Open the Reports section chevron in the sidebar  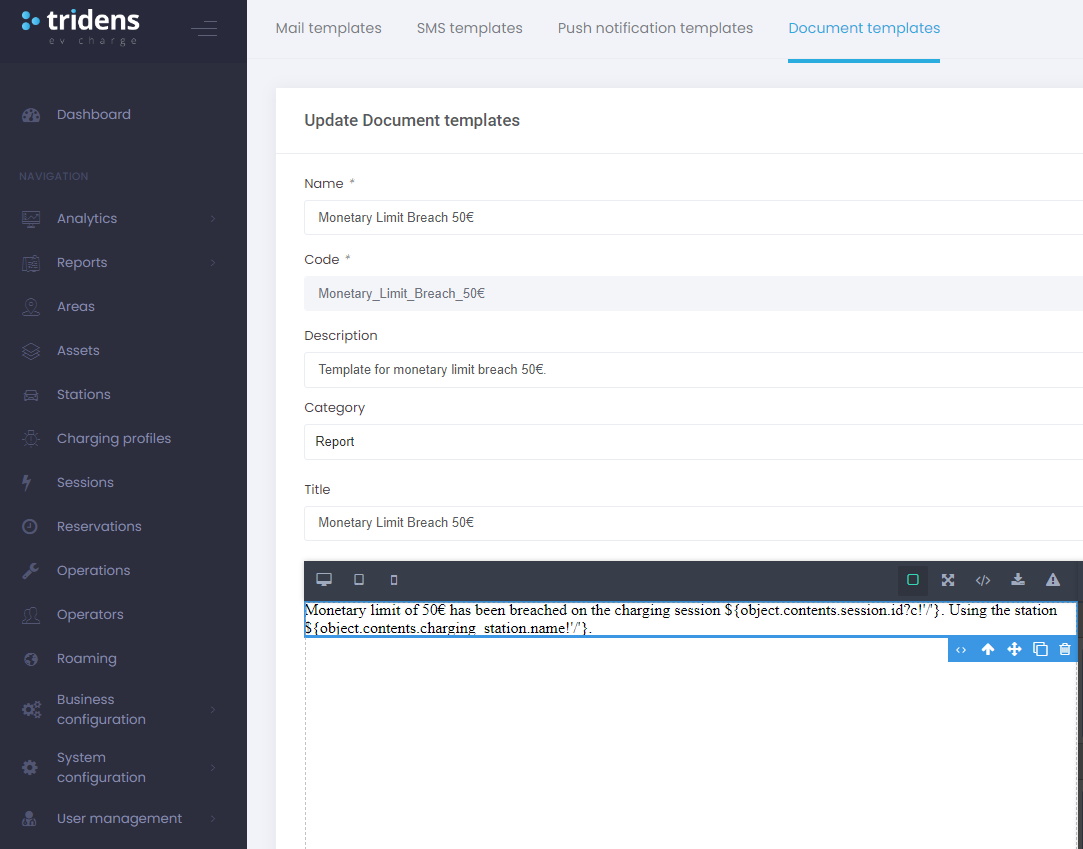point(211,262)
